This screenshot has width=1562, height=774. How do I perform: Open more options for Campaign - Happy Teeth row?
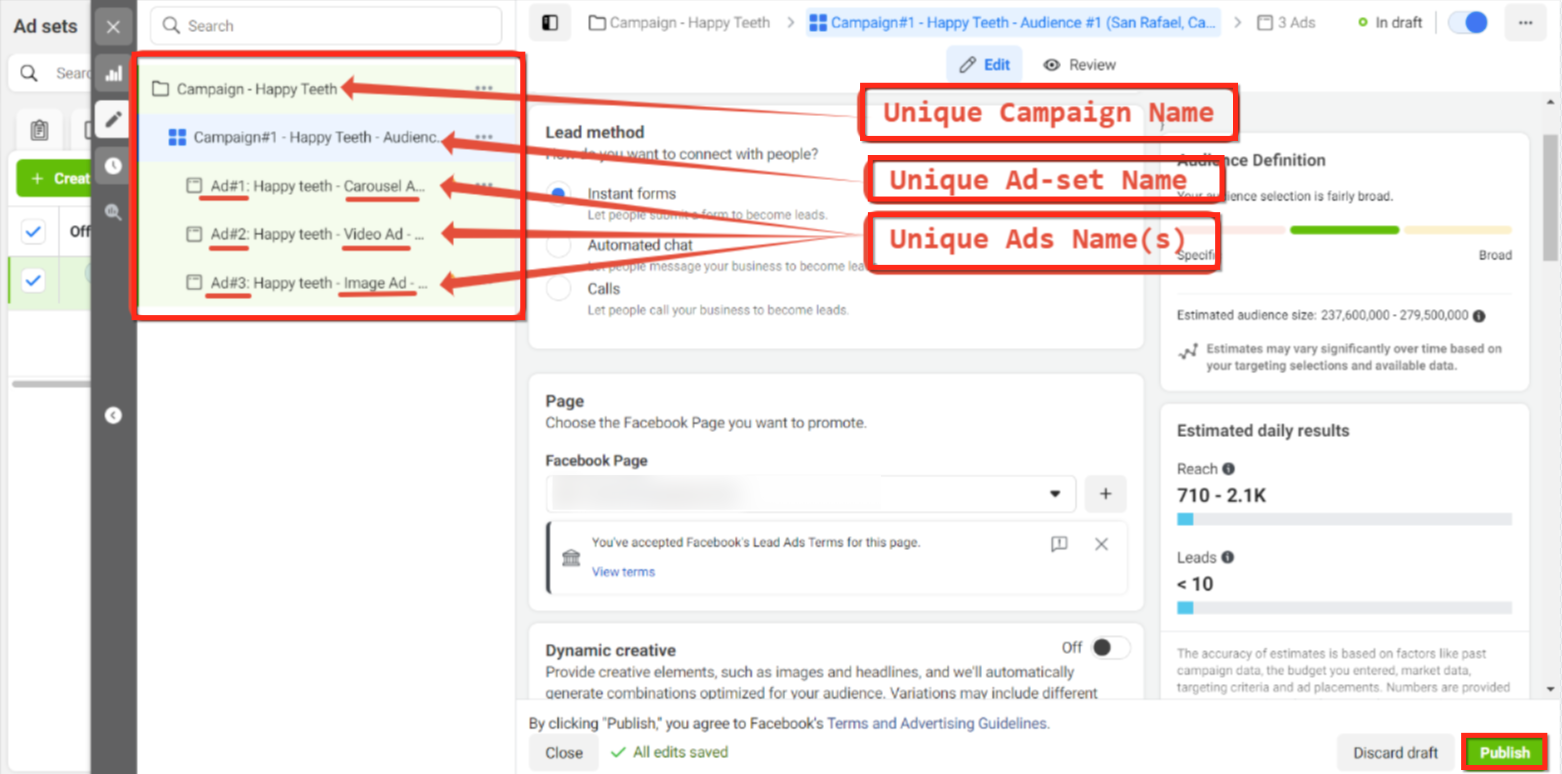[484, 88]
